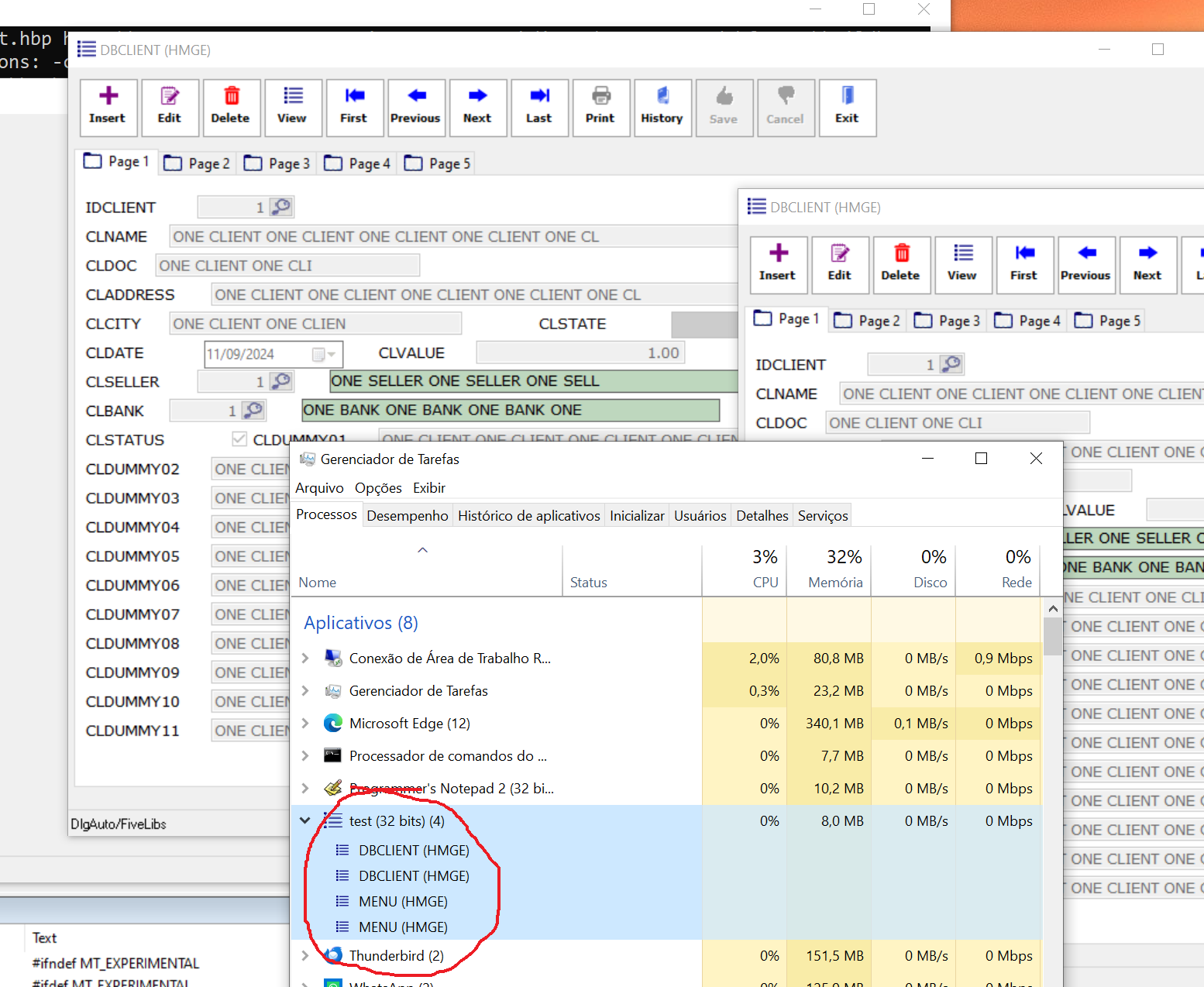Click the Delete trash icon in the main toolbar
1204x987 pixels.
click(x=231, y=107)
